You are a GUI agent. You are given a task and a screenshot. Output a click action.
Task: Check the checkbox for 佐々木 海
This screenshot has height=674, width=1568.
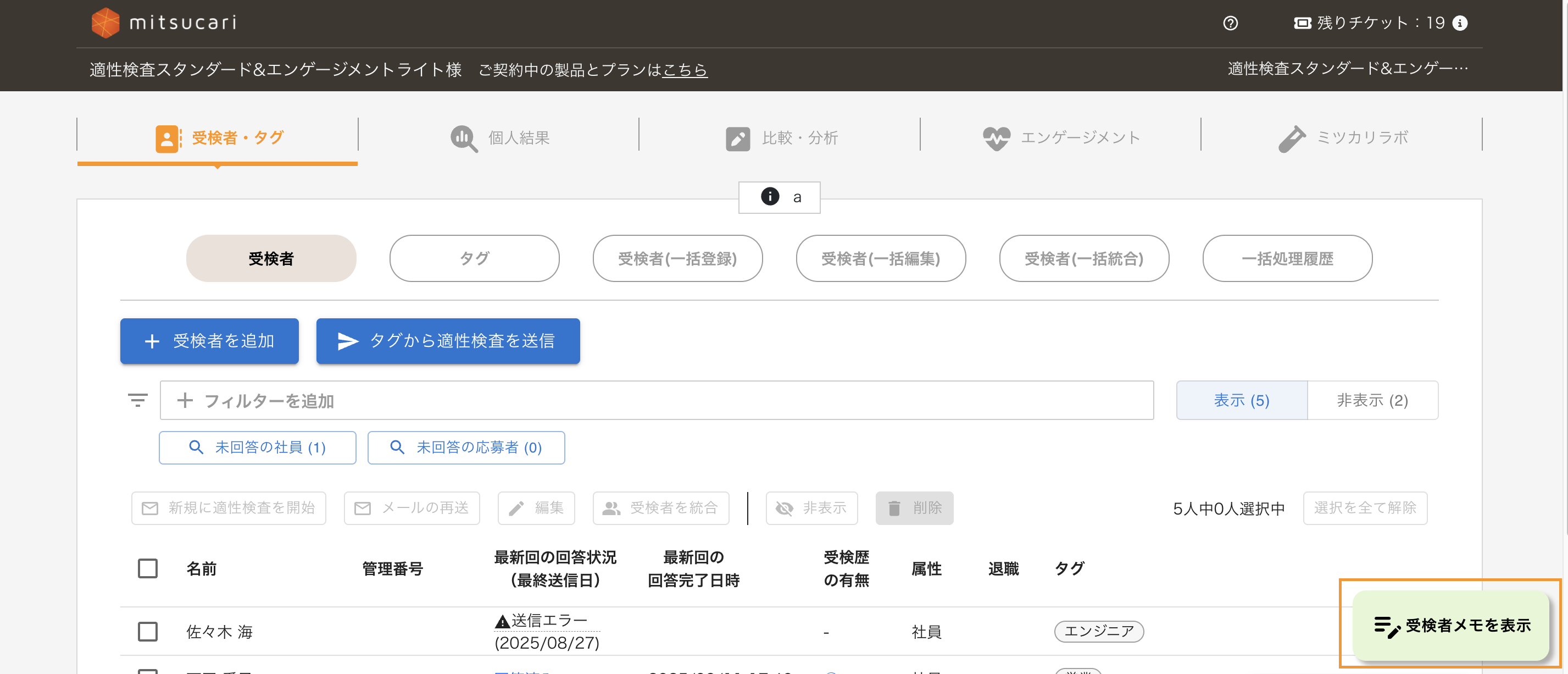(147, 631)
